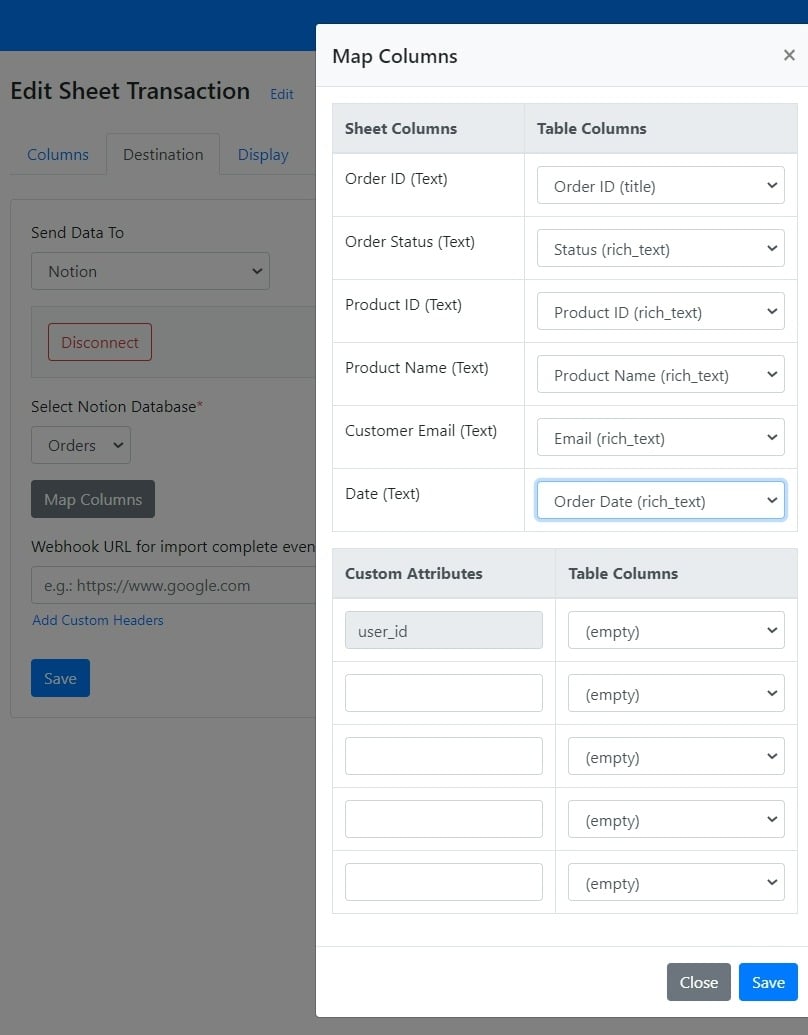Open the Product ID (rich_text) dropdown
The width and height of the screenshot is (808, 1035).
pos(660,312)
